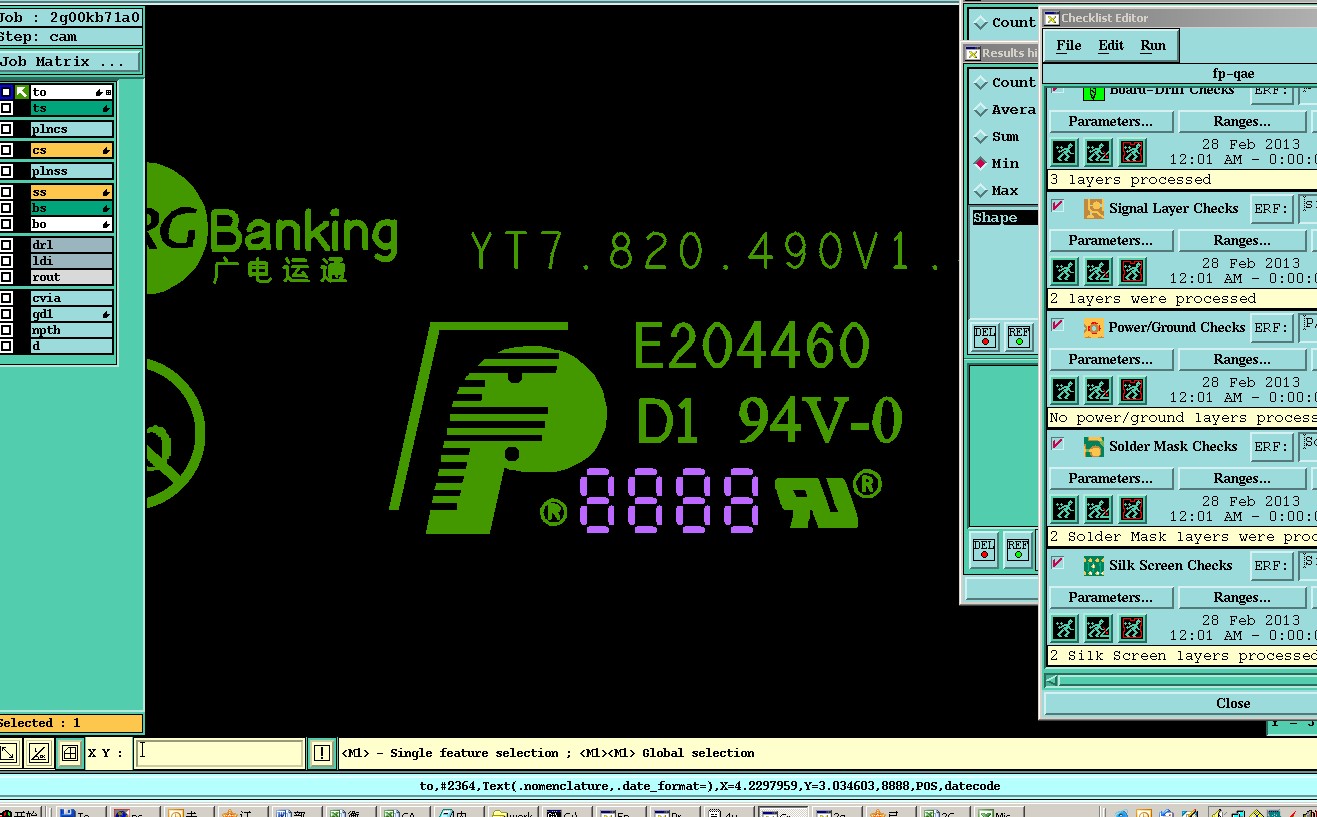The image size is (1317, 817).
Task: Click Silk Screen Checks running-man icon with red mark
Action: (1098, 628)
